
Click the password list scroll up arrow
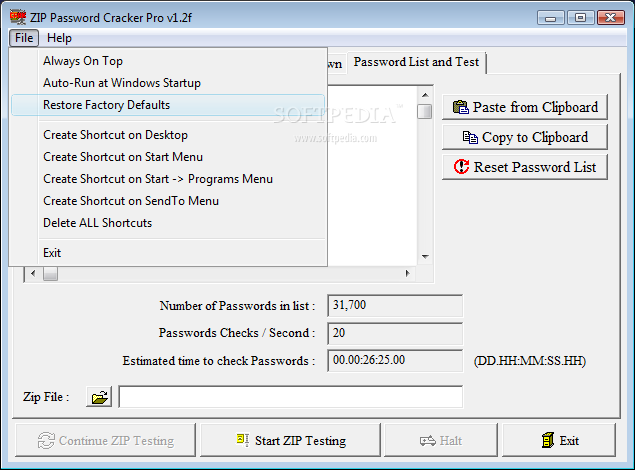pyautogui.click(x=425, y=95)
